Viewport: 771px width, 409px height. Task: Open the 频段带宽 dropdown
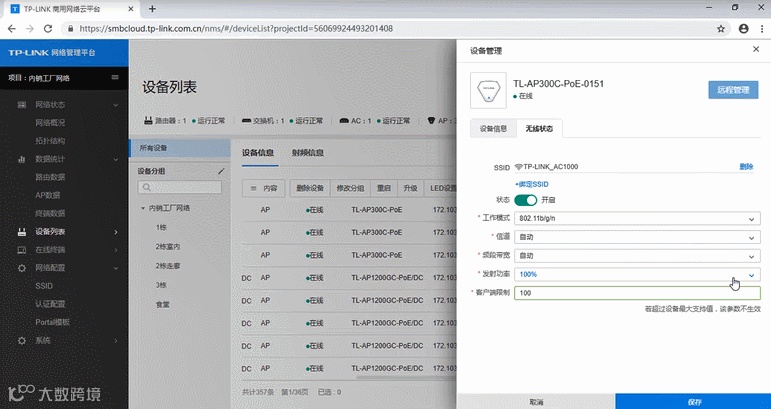637,256
